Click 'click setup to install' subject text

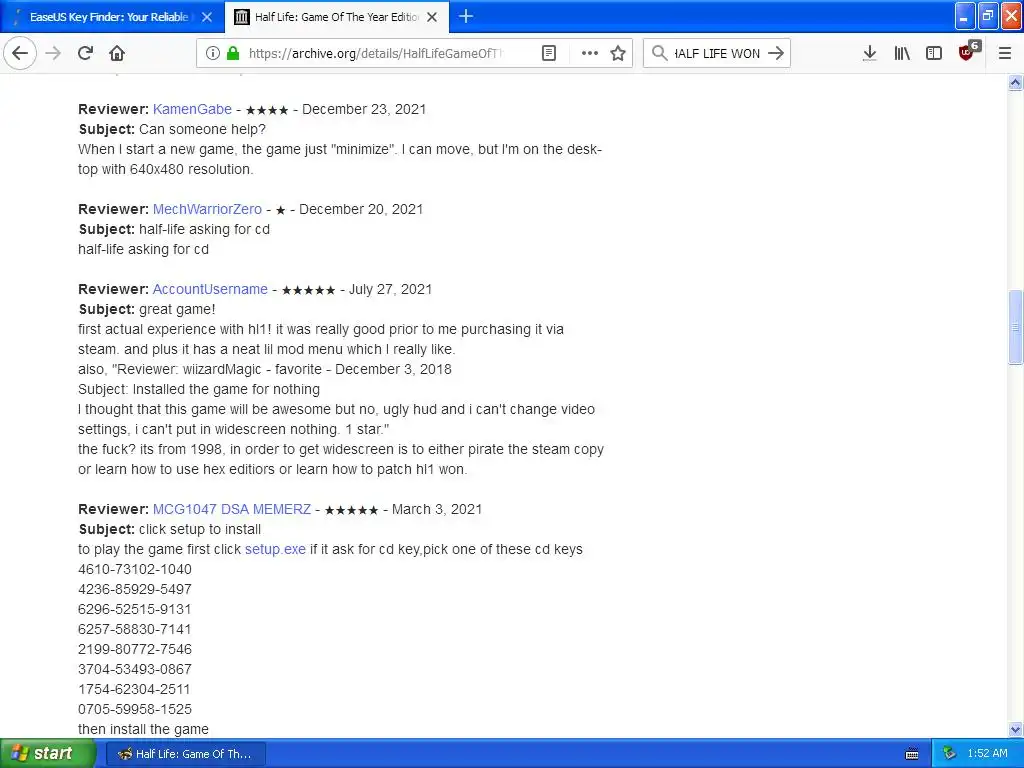[200, 529]
